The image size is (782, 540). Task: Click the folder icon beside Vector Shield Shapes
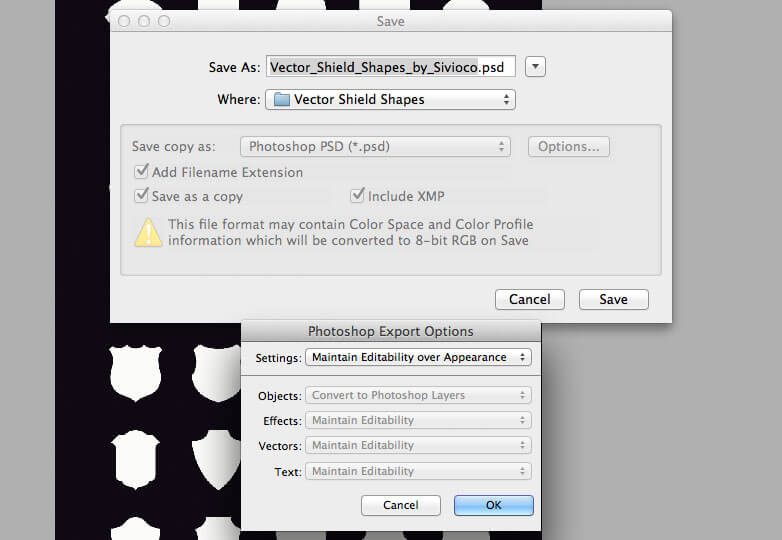[x=281, y=100]
